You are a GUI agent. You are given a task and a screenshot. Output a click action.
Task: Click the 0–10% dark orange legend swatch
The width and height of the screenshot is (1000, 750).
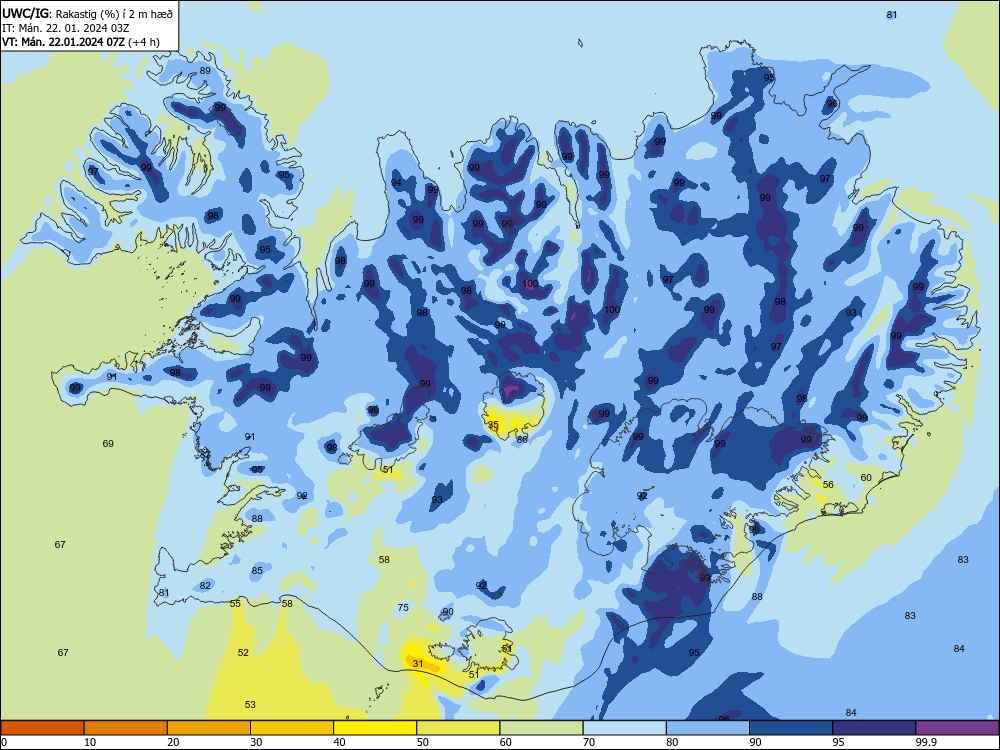coord(42,728)
